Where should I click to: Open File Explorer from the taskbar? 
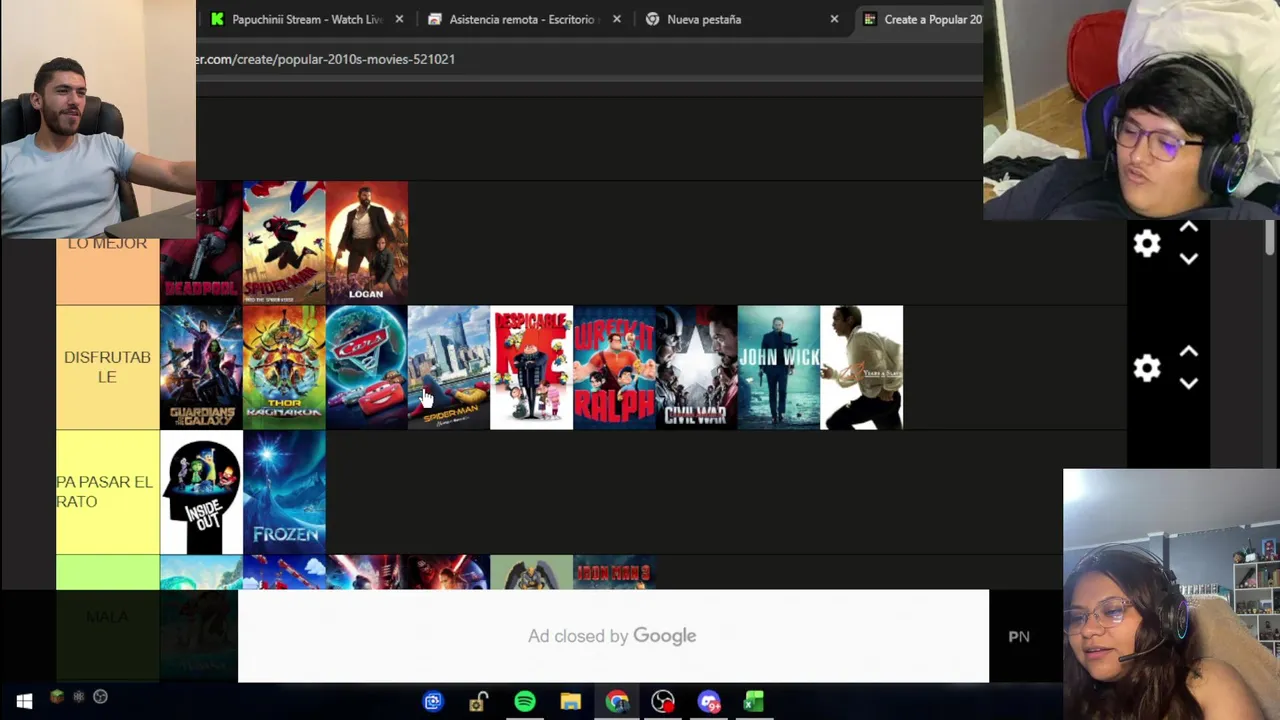pyautogui.click(x=571, y=702)
